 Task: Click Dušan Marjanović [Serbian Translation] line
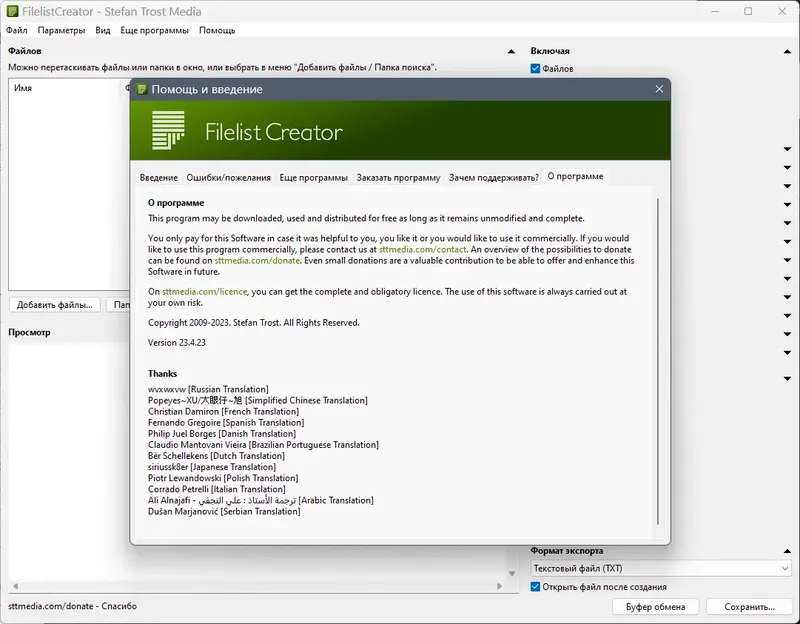(x=224, y=512)
